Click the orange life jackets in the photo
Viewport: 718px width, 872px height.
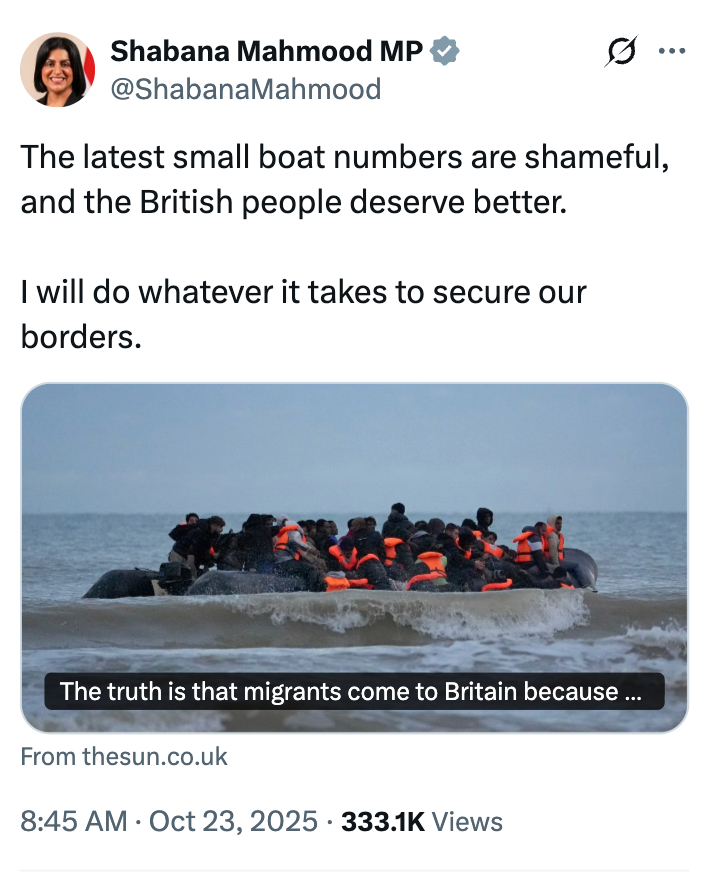tap(430, 566)
